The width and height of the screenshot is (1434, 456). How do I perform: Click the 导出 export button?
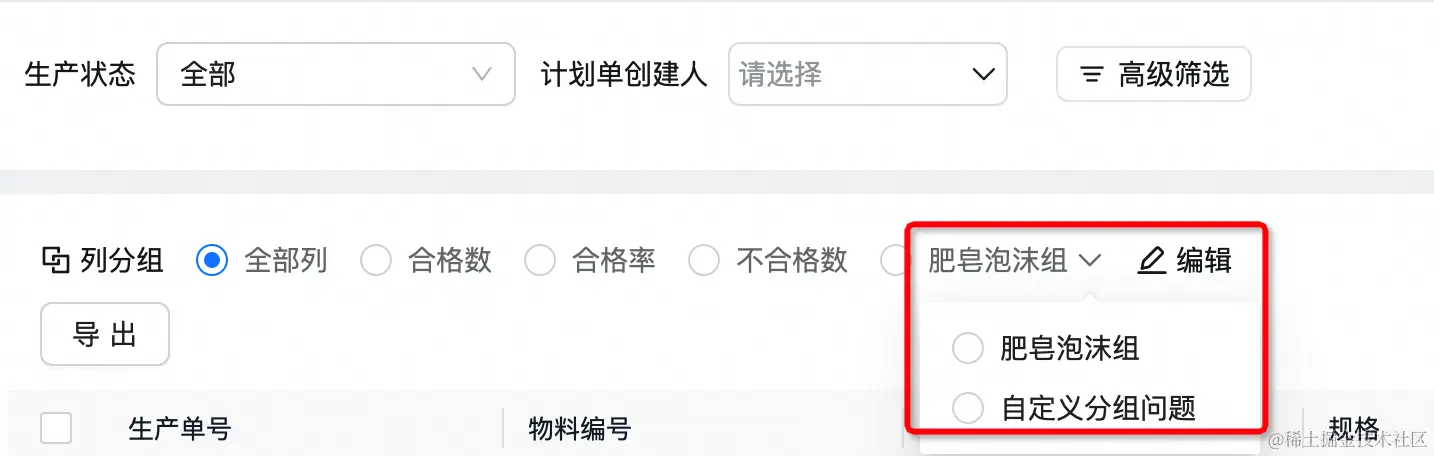[x=105, y=334]
